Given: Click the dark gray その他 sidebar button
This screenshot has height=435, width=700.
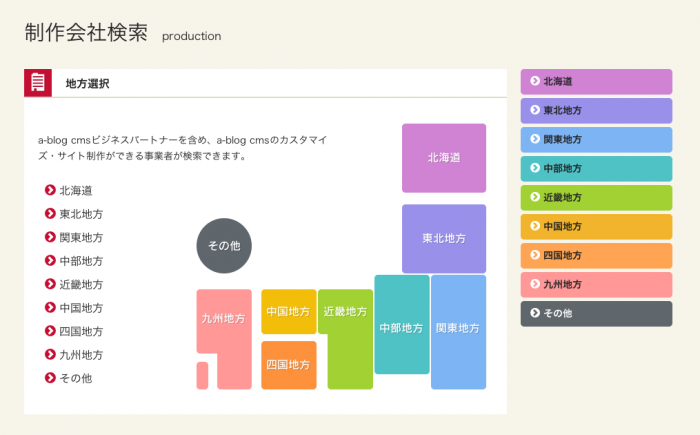Looking at the screenshot, I should coord(596,314).
